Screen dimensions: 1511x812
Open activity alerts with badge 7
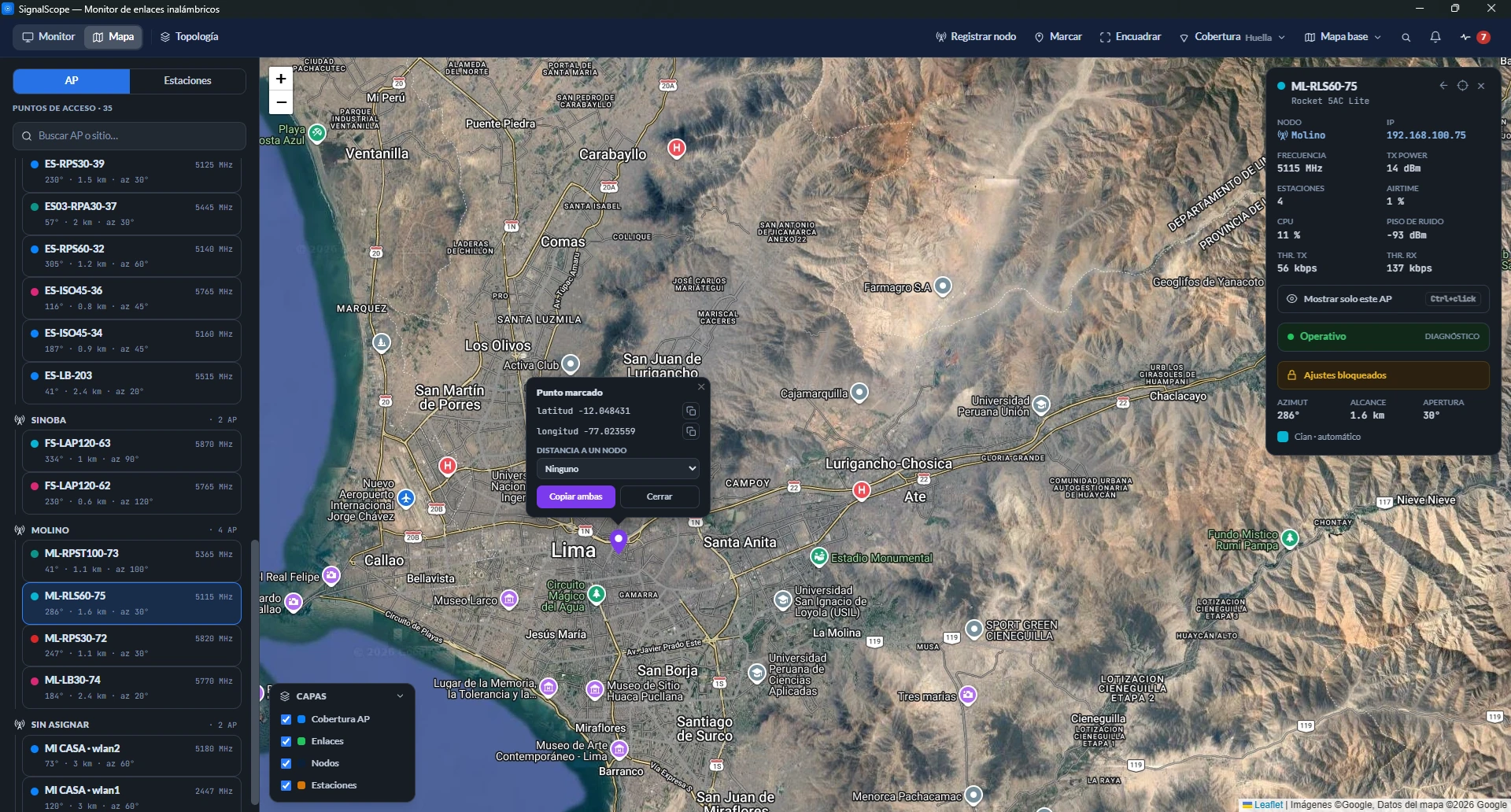(x=1474, y=37)
